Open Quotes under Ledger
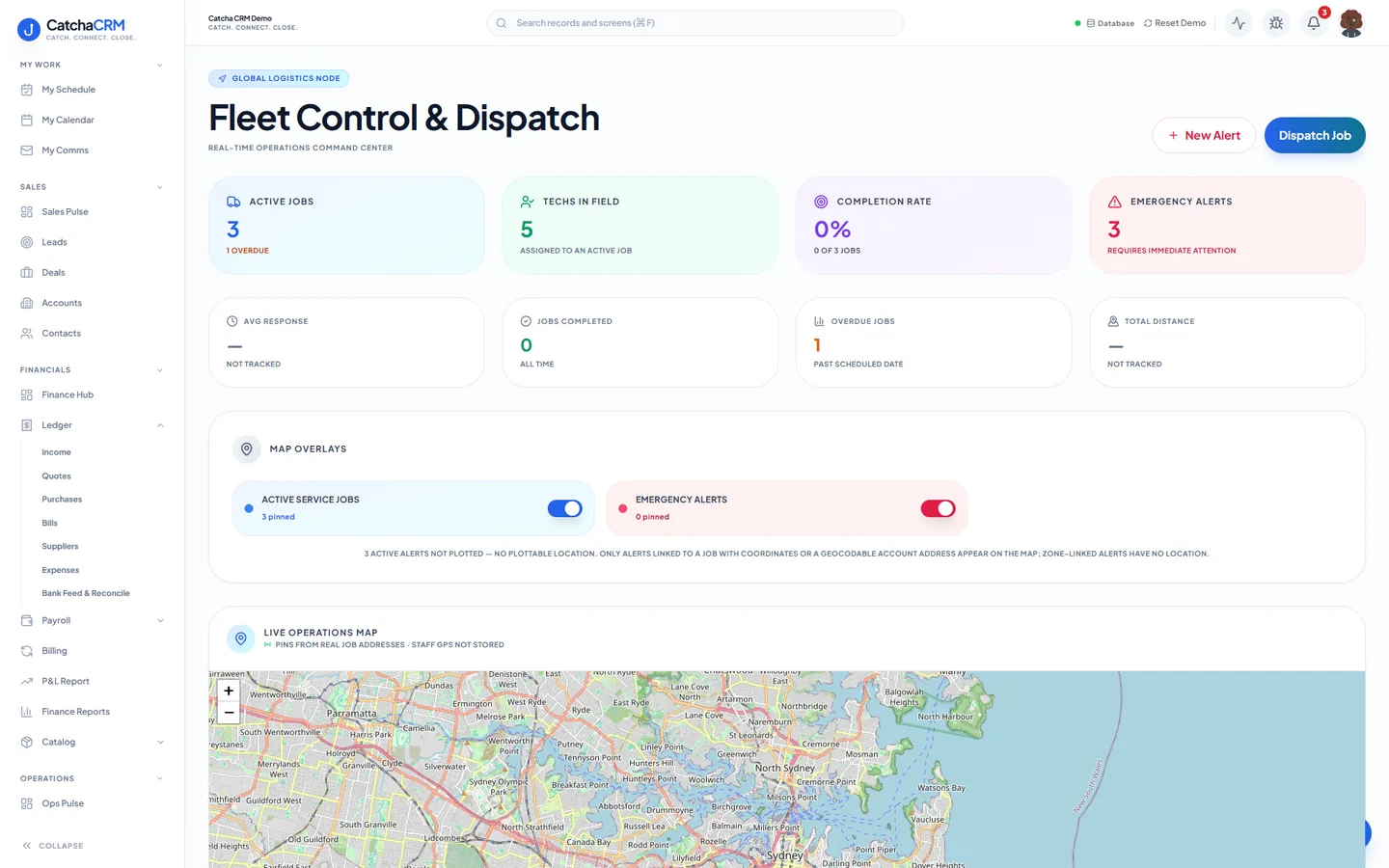This screenshot has width=1389, height=868. coord(56,476)
